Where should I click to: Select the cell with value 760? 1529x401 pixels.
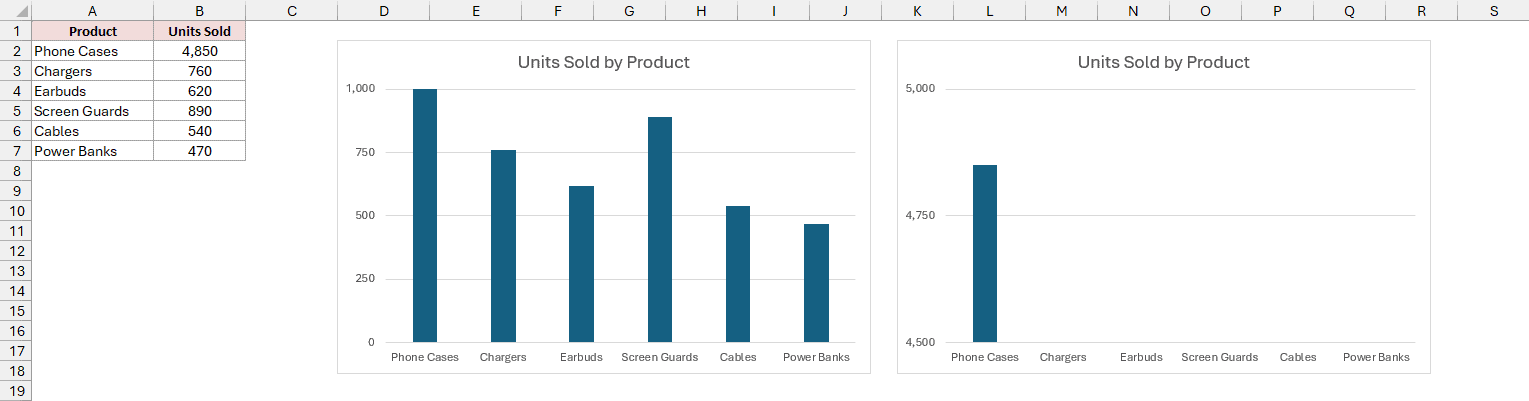[200, 71]
